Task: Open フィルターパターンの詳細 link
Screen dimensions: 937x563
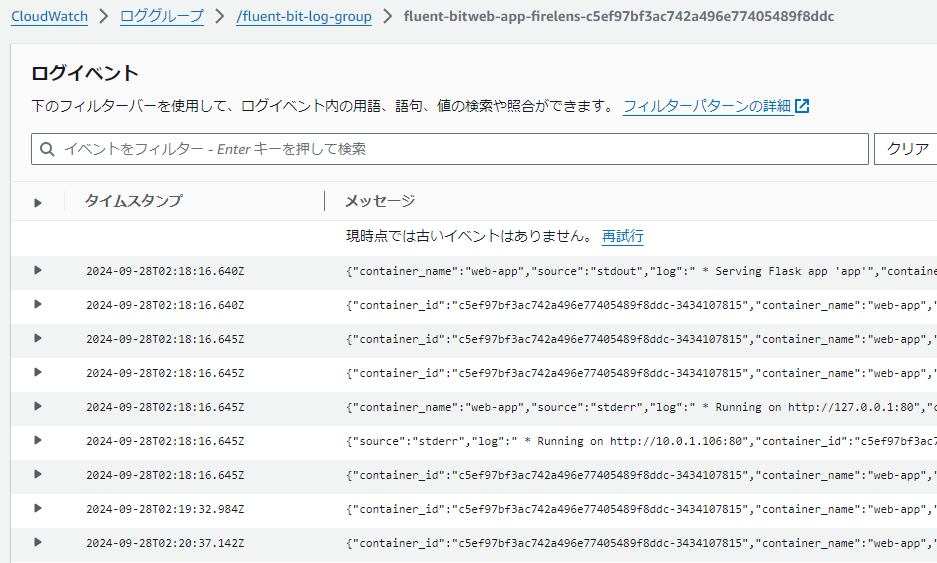Action: (x=707, y=106)
